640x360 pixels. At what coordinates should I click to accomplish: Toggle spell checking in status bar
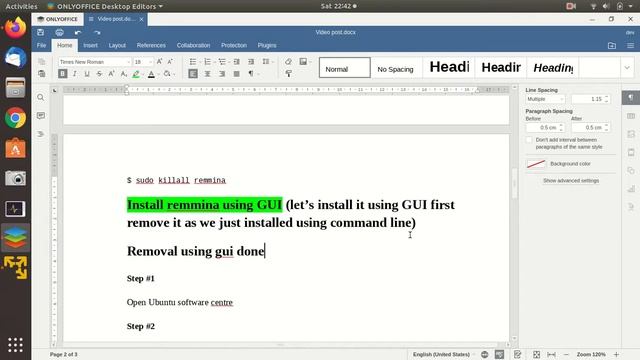pos(500,354)
